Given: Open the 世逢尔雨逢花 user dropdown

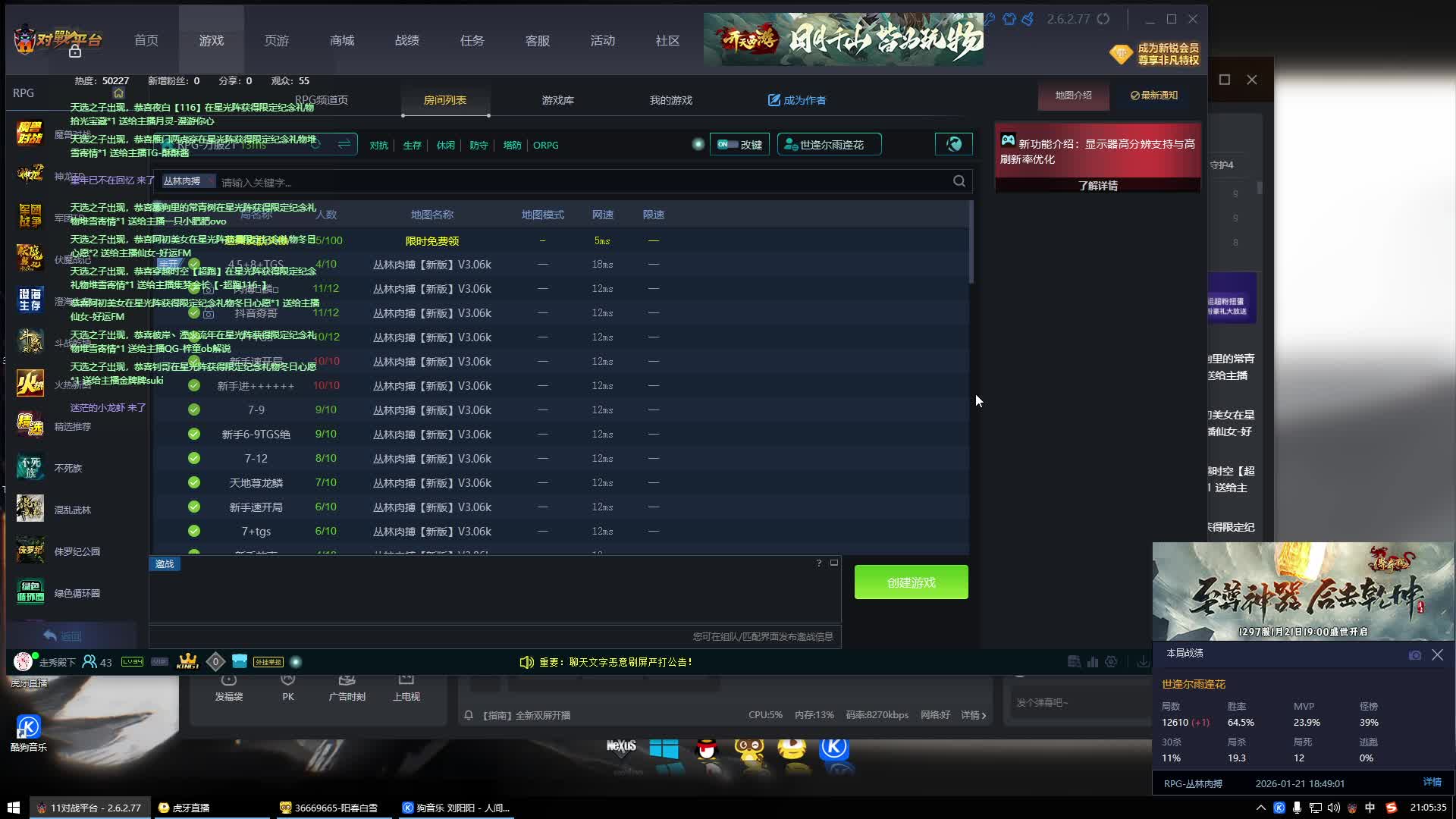Looking at the screenshot, I should tap(829, 144).
